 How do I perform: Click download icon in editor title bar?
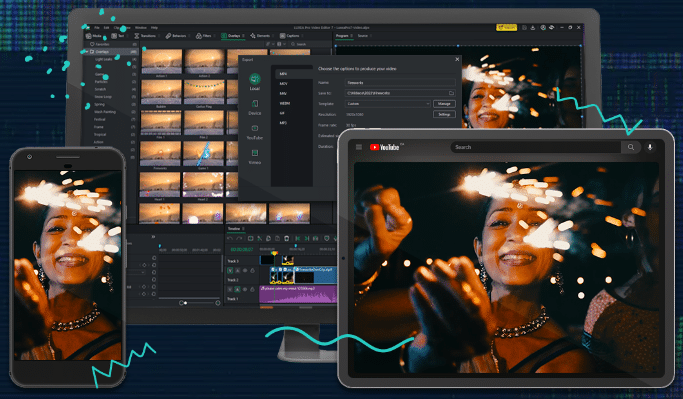click(x=533, y=27)
